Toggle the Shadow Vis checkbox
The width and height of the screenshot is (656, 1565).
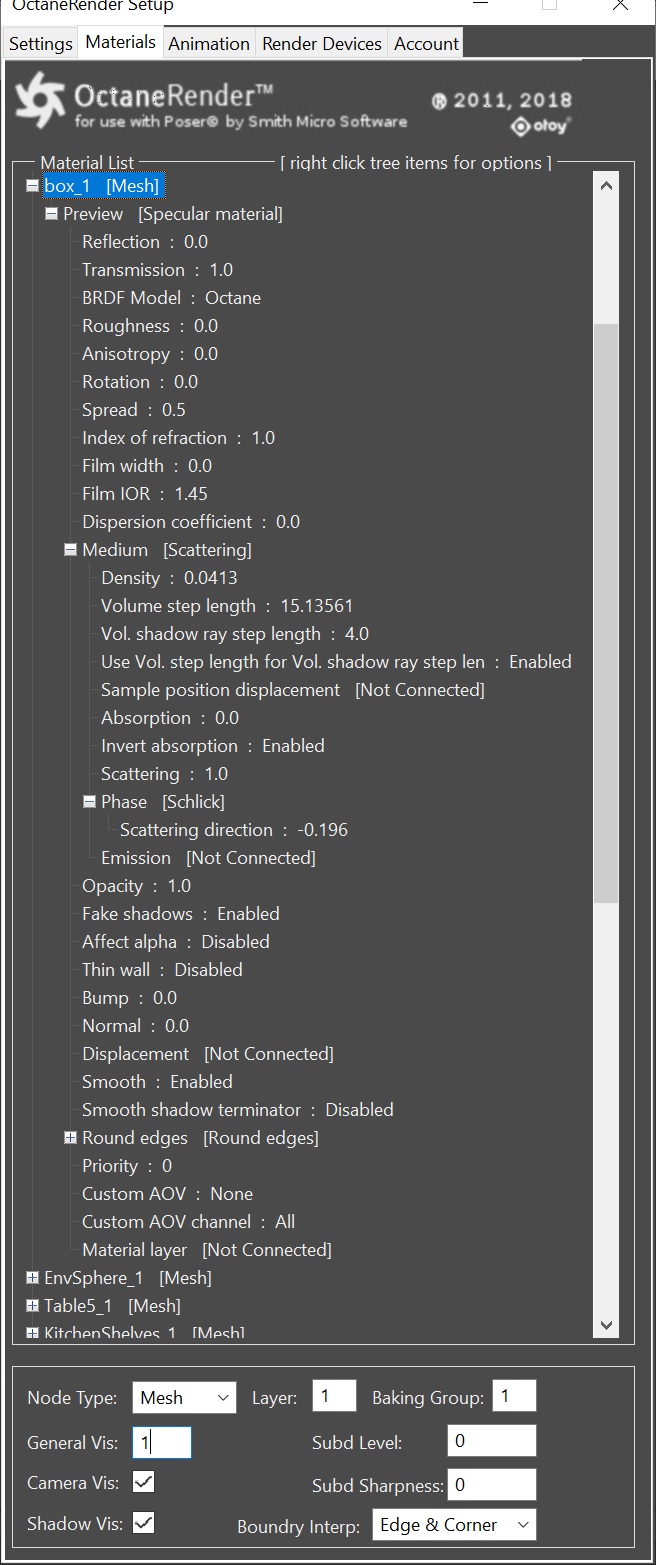point(144,1523)
